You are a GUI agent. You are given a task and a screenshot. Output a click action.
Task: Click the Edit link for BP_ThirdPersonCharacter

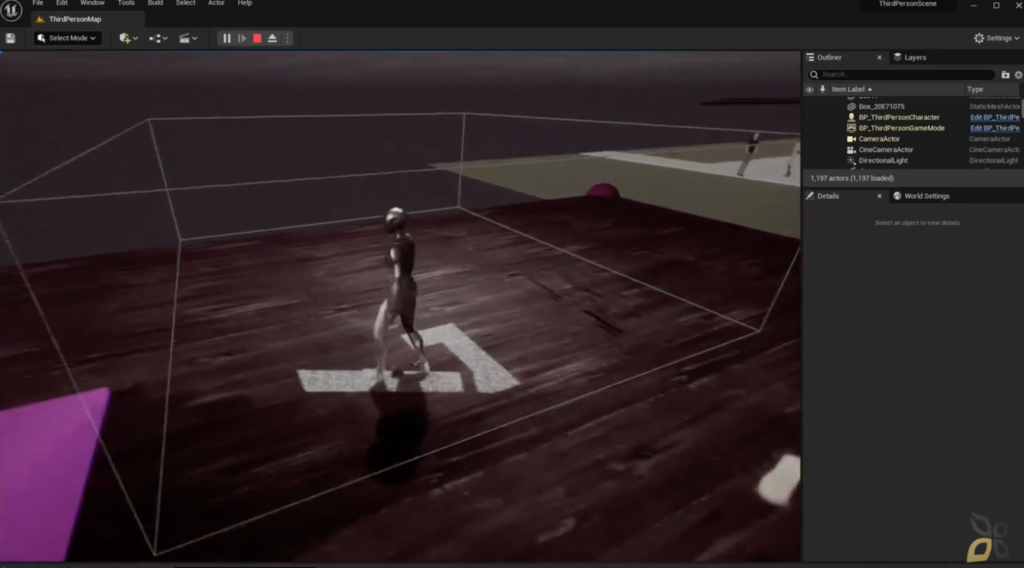(x=995, y=118)
